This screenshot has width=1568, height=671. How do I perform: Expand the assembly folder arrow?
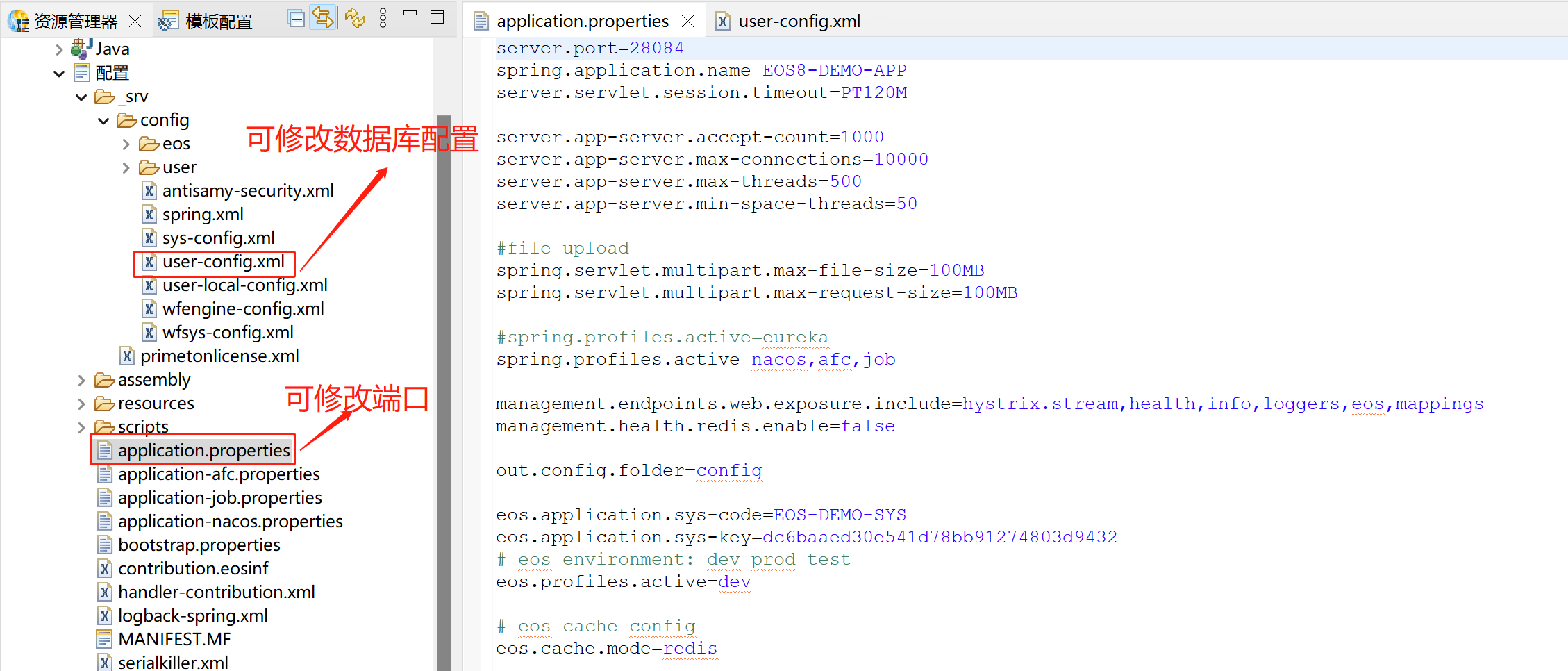tap(81, 380)
